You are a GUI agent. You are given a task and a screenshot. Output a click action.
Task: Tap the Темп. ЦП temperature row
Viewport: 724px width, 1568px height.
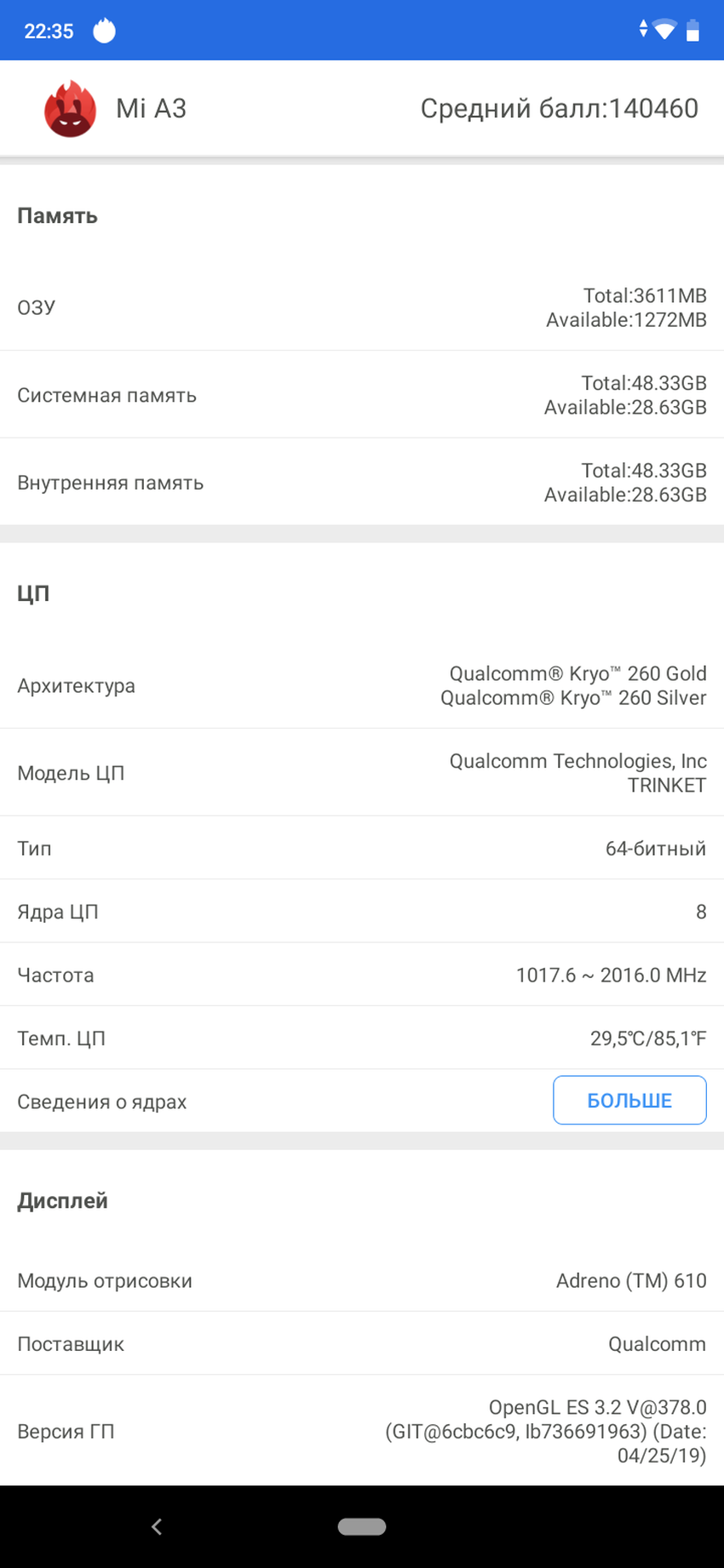tap(362, 1038)
